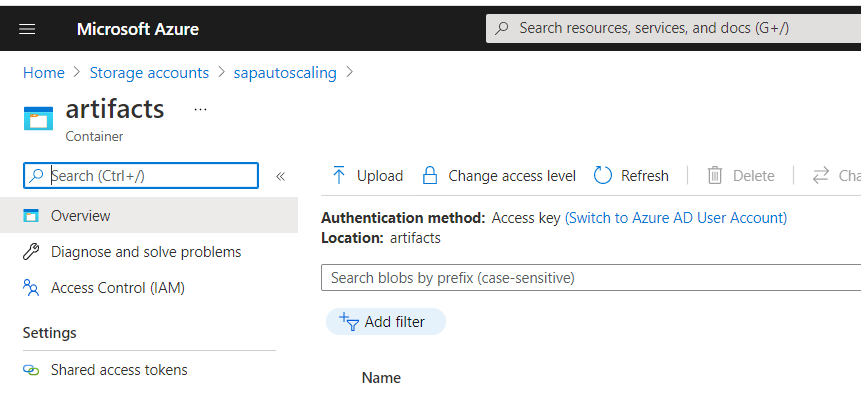Screen dimensions: 861x394
Task: Focus the Search blobs by prefix field
Action: click(x=591, y=278)
